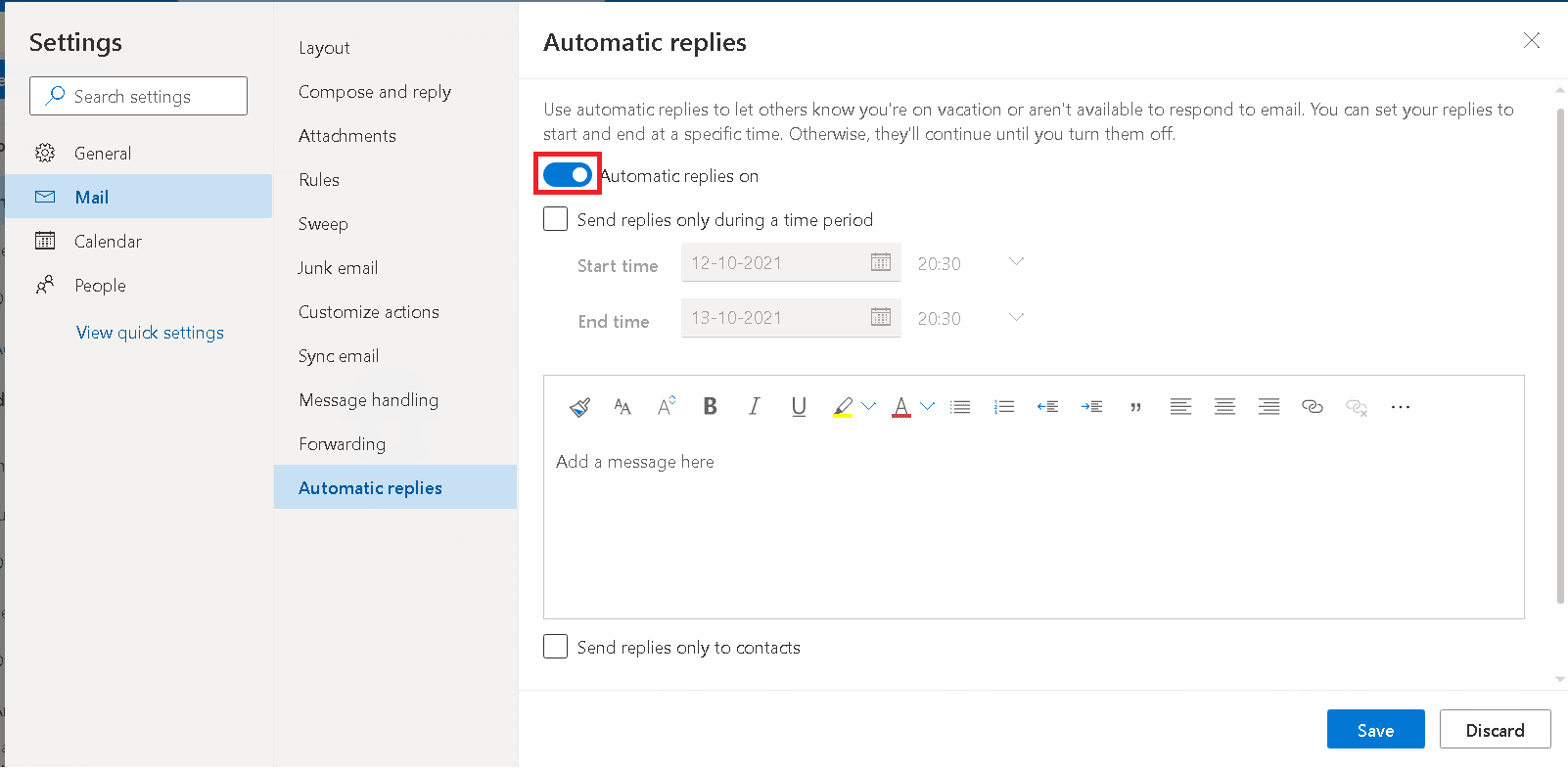The width and height of the screenshot is (1568, 771).
Task: Expand the End time 20:30 dropdown
Action: tap(1016, 316)
